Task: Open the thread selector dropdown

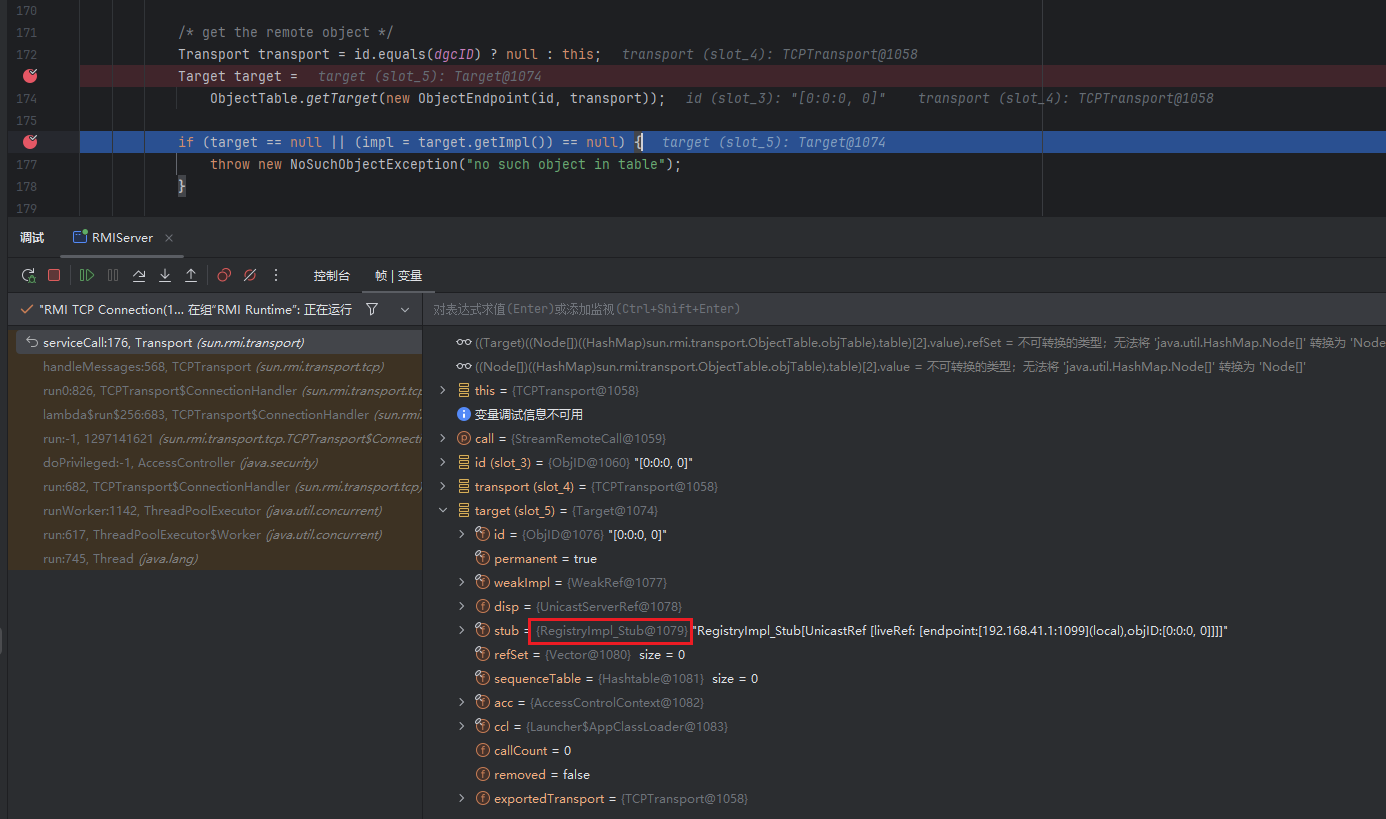Action: pos(405,310)
